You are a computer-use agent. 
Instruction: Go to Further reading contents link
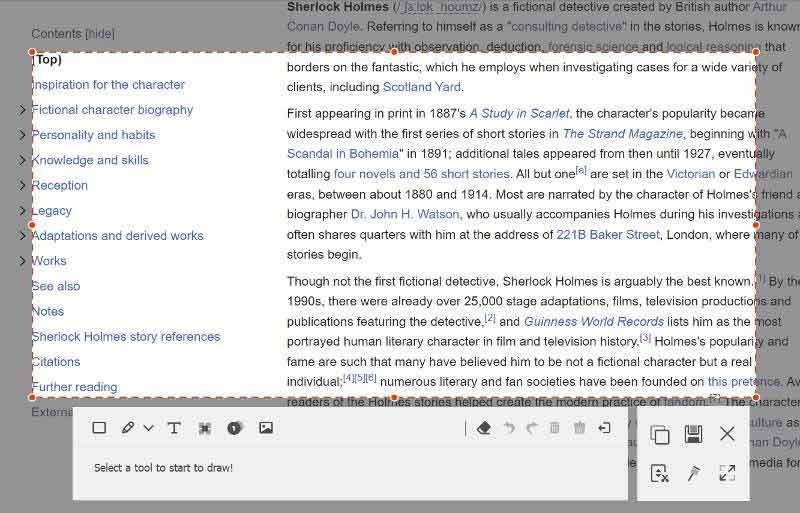click(x=74, y=387)
